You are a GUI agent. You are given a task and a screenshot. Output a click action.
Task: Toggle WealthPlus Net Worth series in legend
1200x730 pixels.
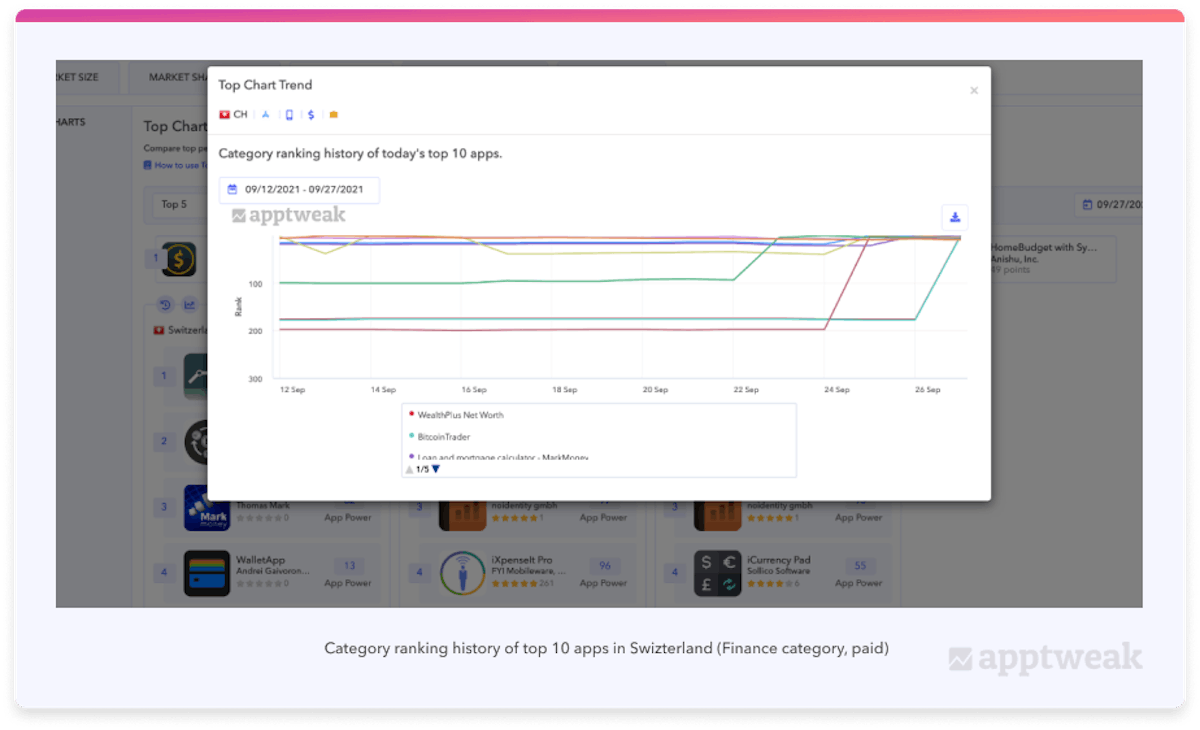coord(460,414)
